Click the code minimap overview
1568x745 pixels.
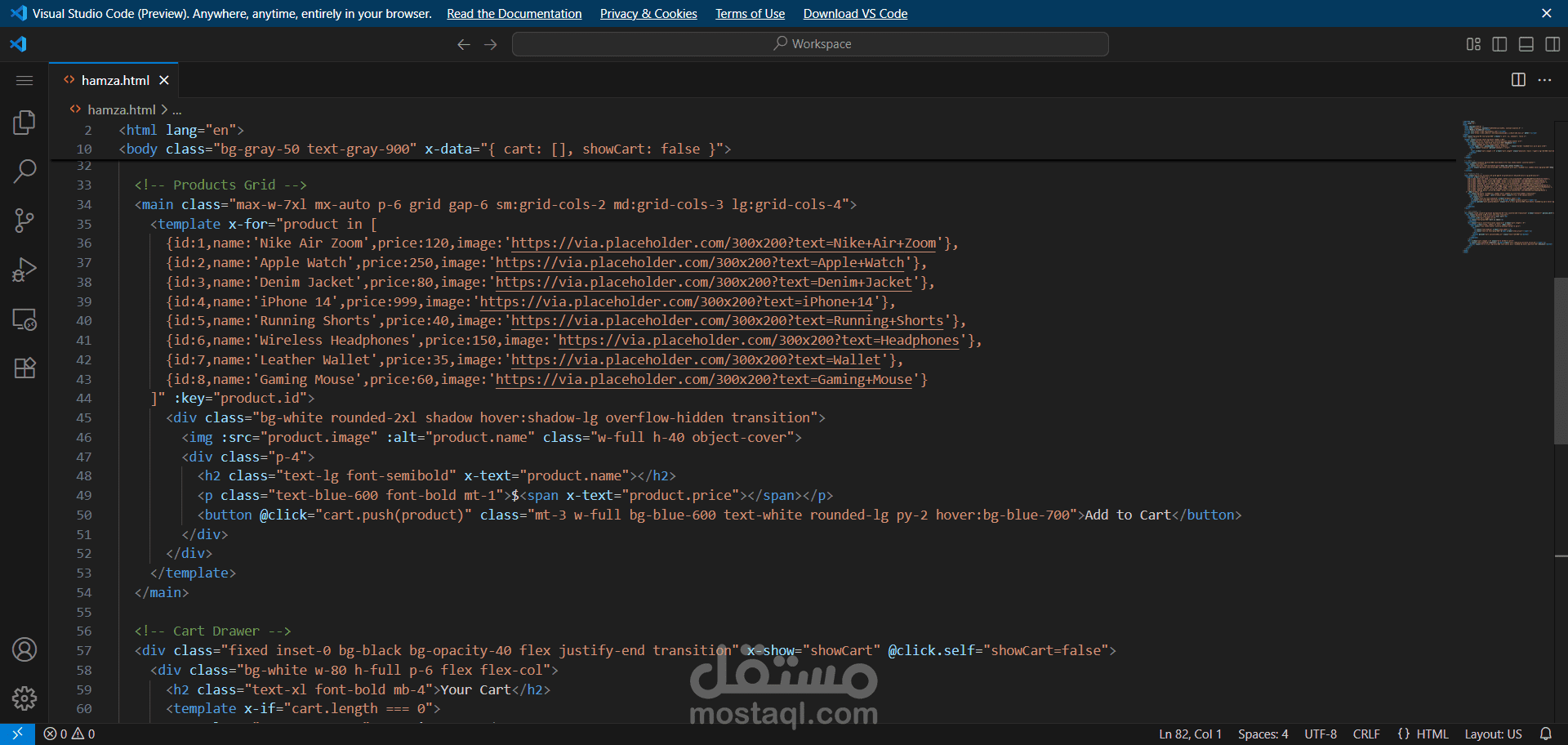tap(1508, 186)
